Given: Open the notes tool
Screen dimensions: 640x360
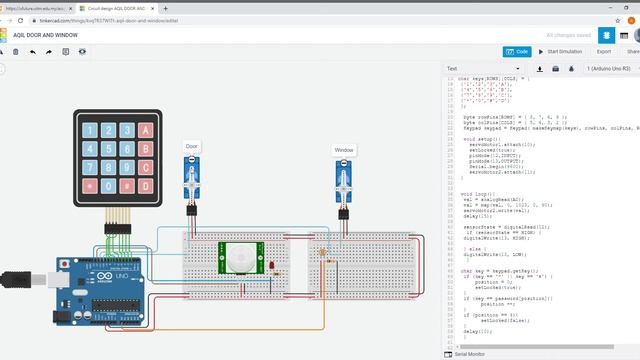Looking at the screenshot, I should [66, 52].
